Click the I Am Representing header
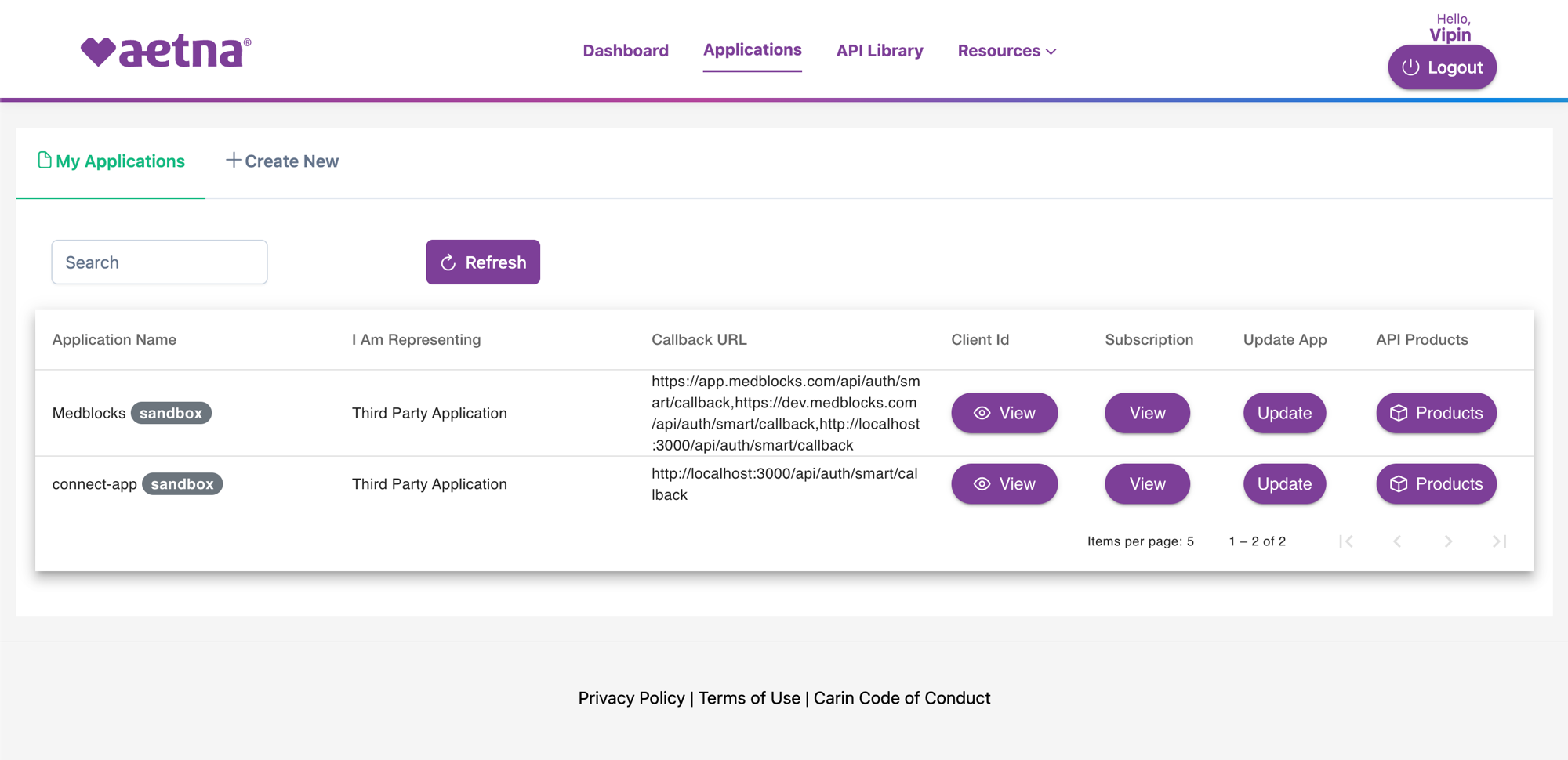1568x760 pixels. (x=416, y=340)
